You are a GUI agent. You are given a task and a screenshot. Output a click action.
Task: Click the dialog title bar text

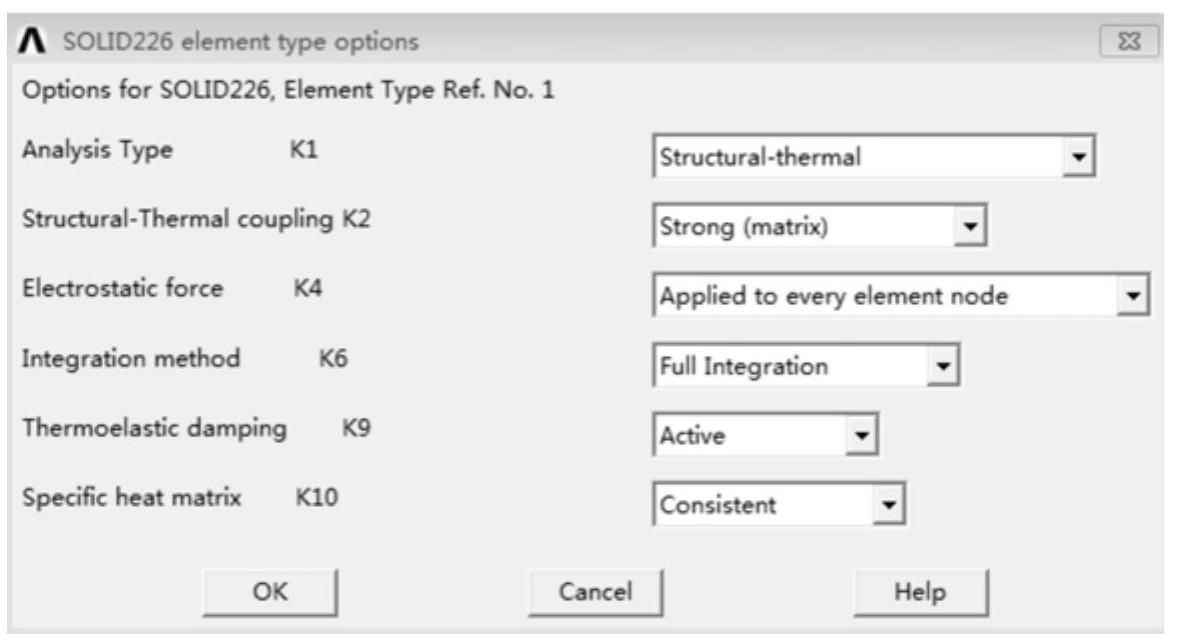pyautogui.click(x=241, y=43)
